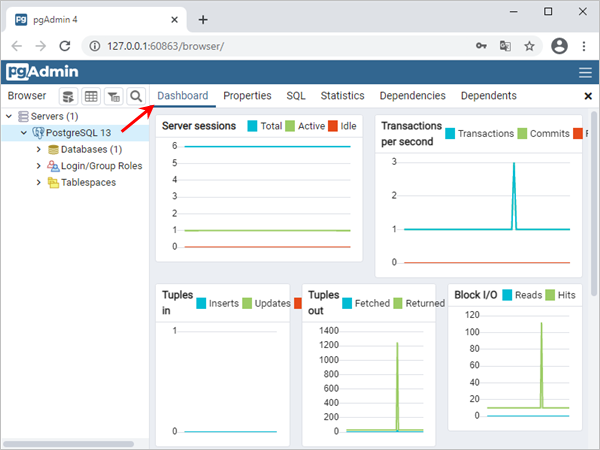Collapse the Servers tree node
Viewport: 600px width, 450px height.
(x=9, y=117)
